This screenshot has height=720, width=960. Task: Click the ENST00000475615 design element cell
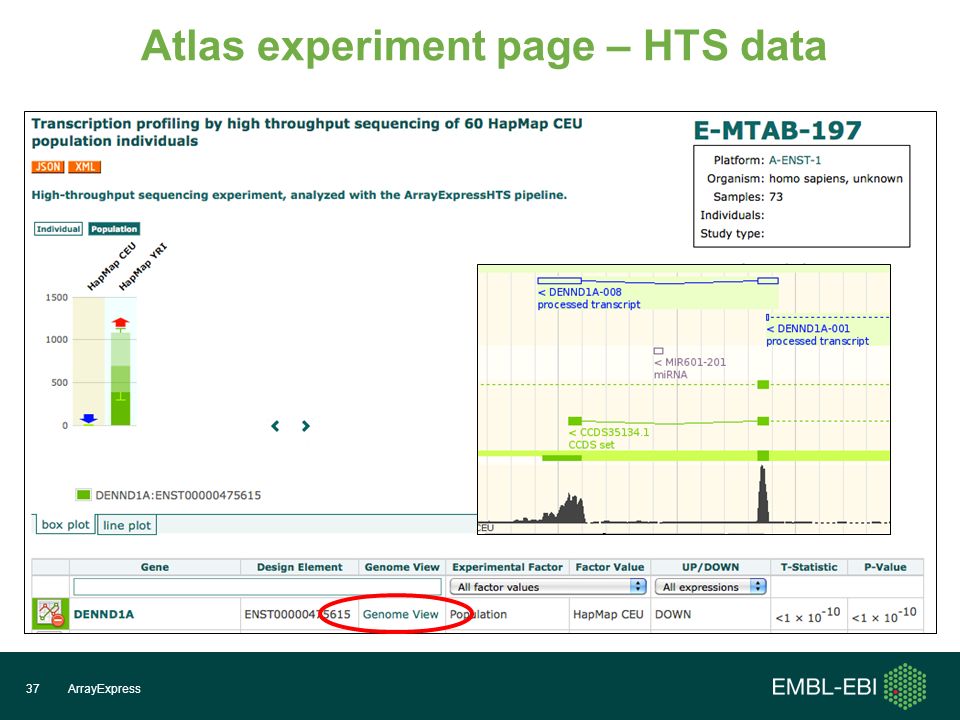(297, 614)
